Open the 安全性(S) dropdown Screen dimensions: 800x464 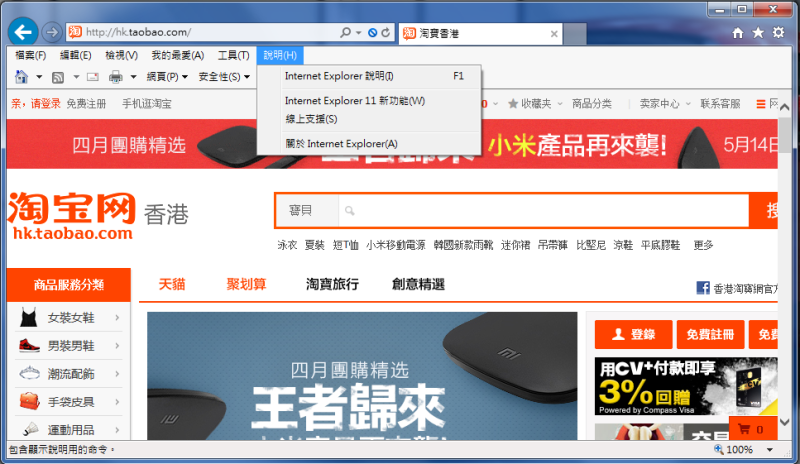[x=224, y=77]
